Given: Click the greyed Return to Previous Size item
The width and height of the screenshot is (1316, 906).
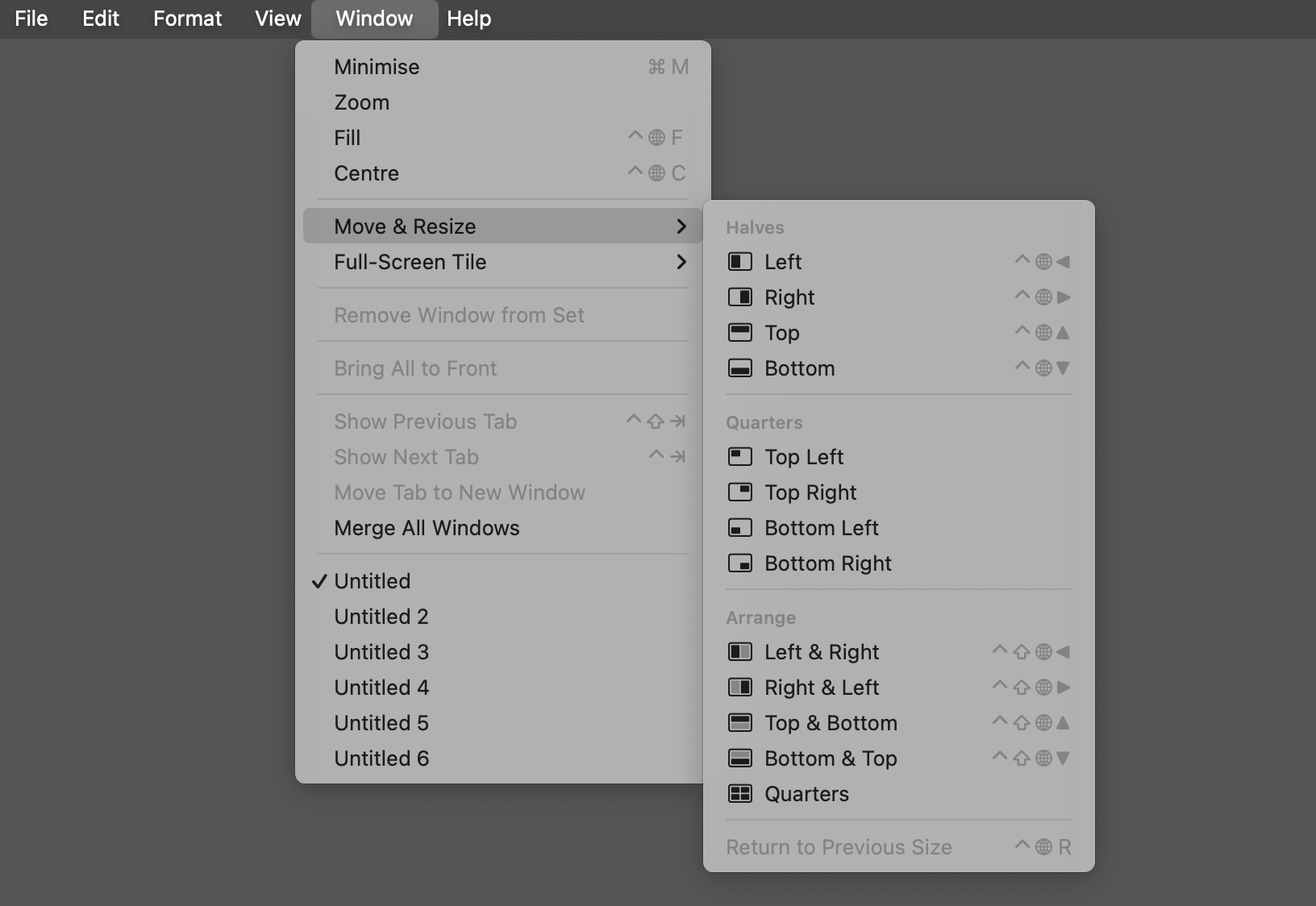Looking at the screenshot, I should tap(899, 847).
